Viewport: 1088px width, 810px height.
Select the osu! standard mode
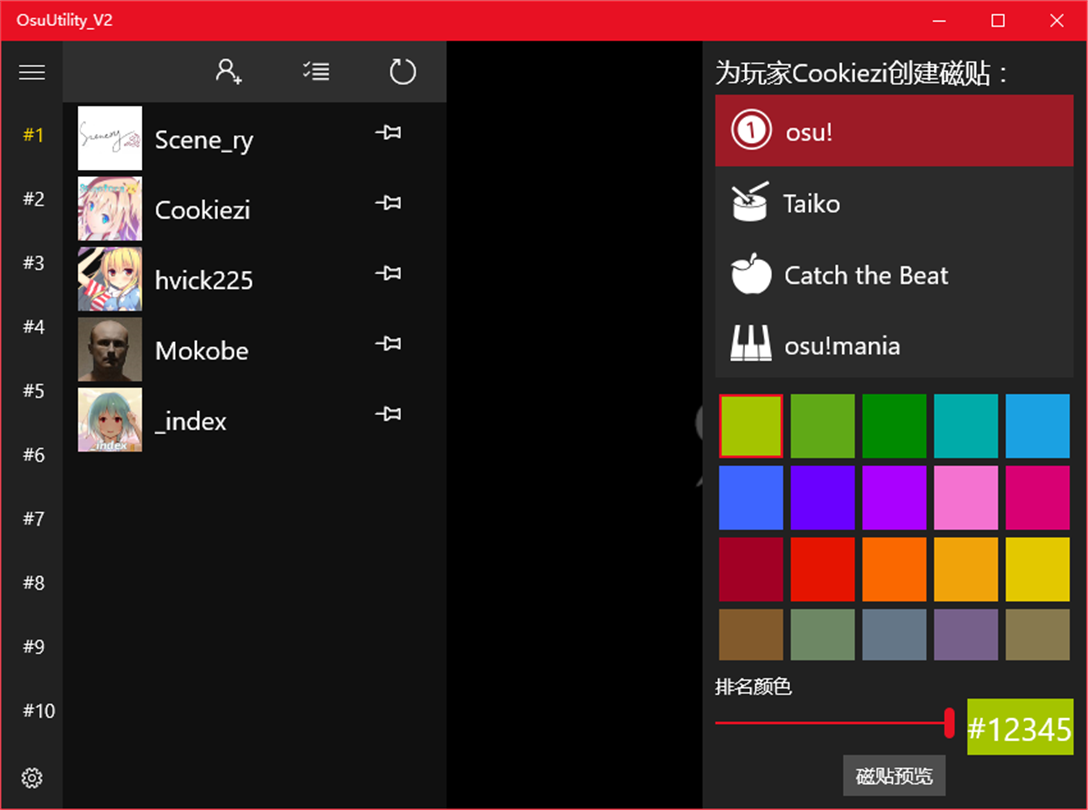[x=894, y=130]
